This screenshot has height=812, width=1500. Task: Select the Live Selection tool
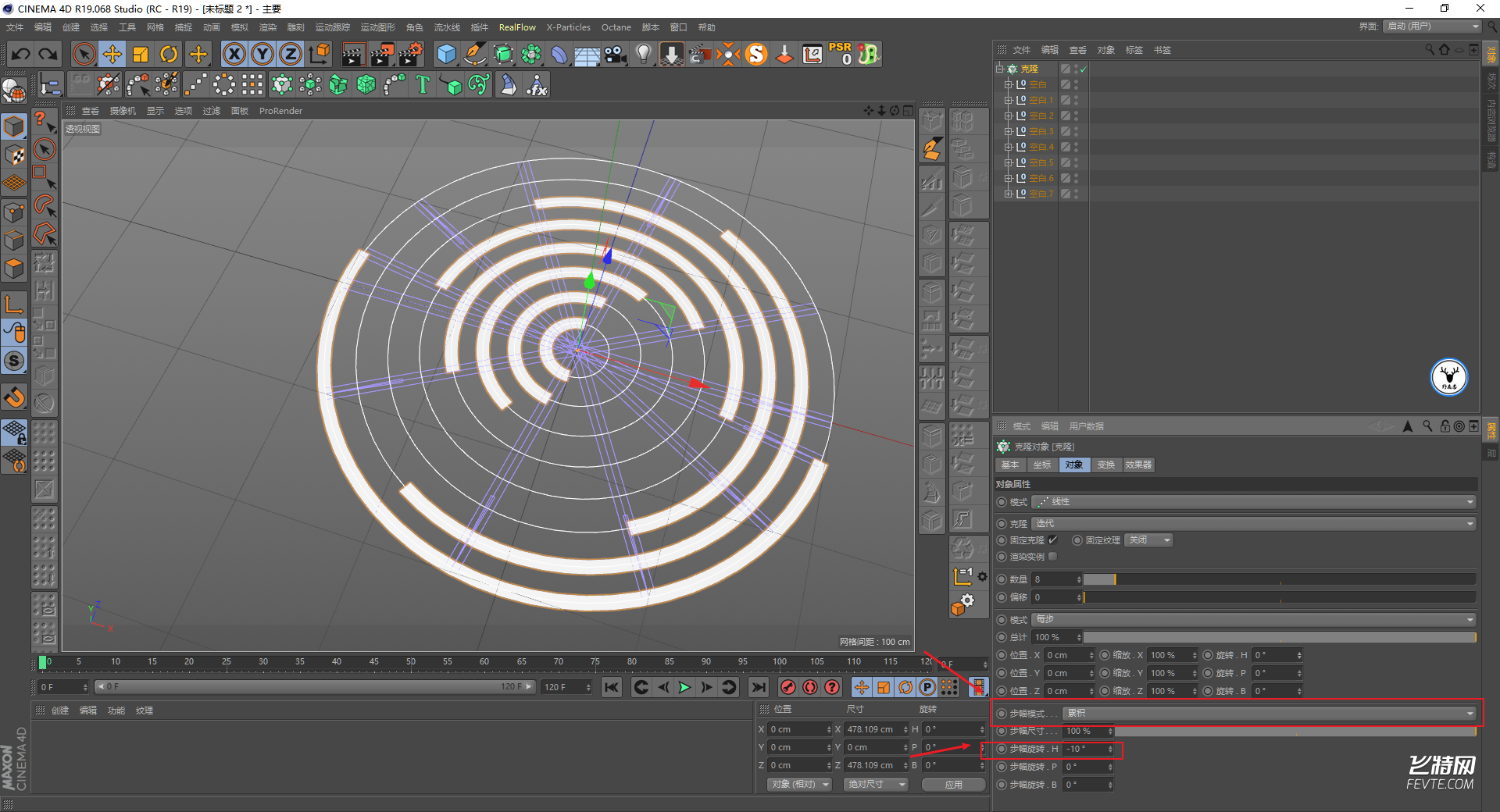[84, 54]
